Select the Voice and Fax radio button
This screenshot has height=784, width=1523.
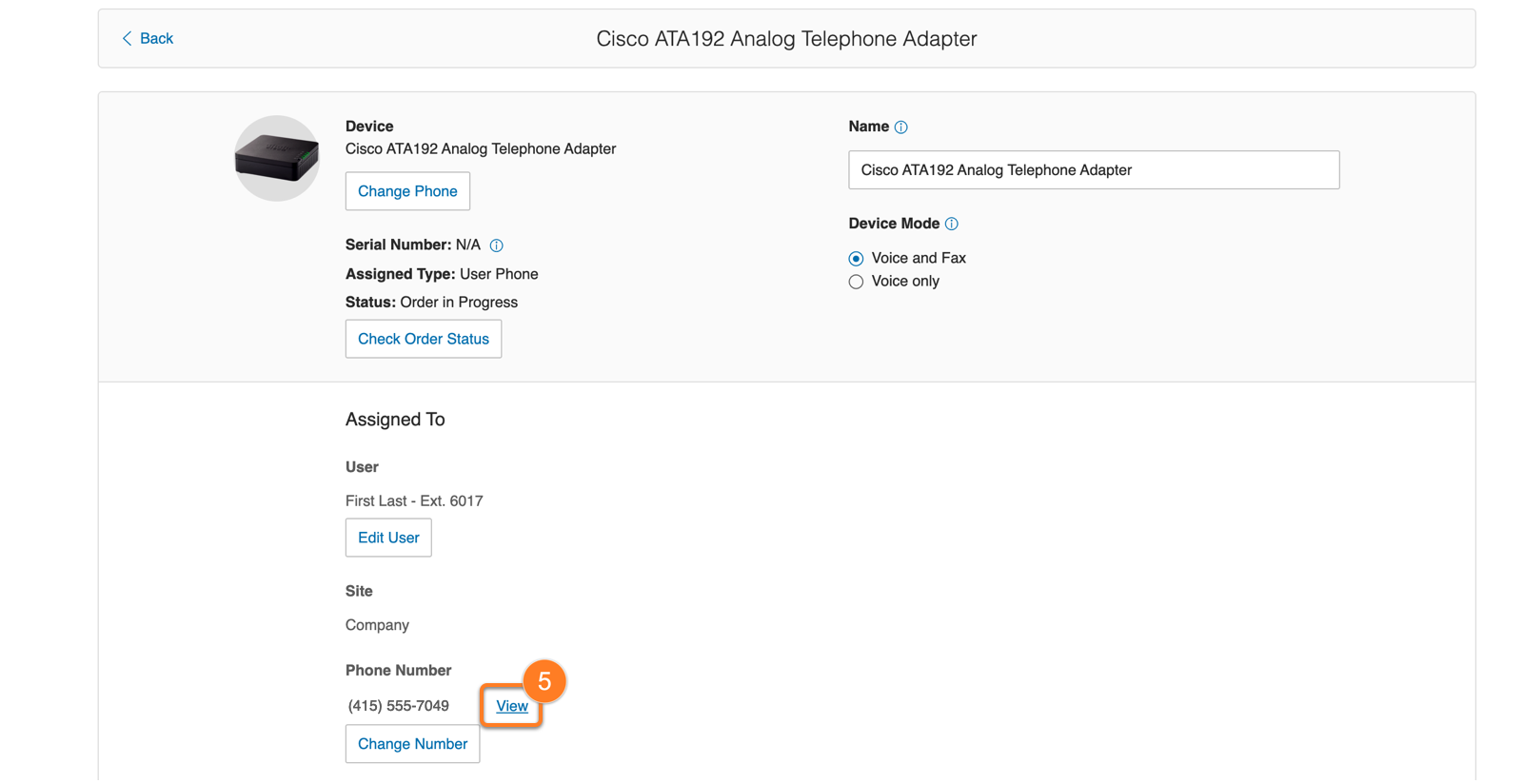[856, 259]
